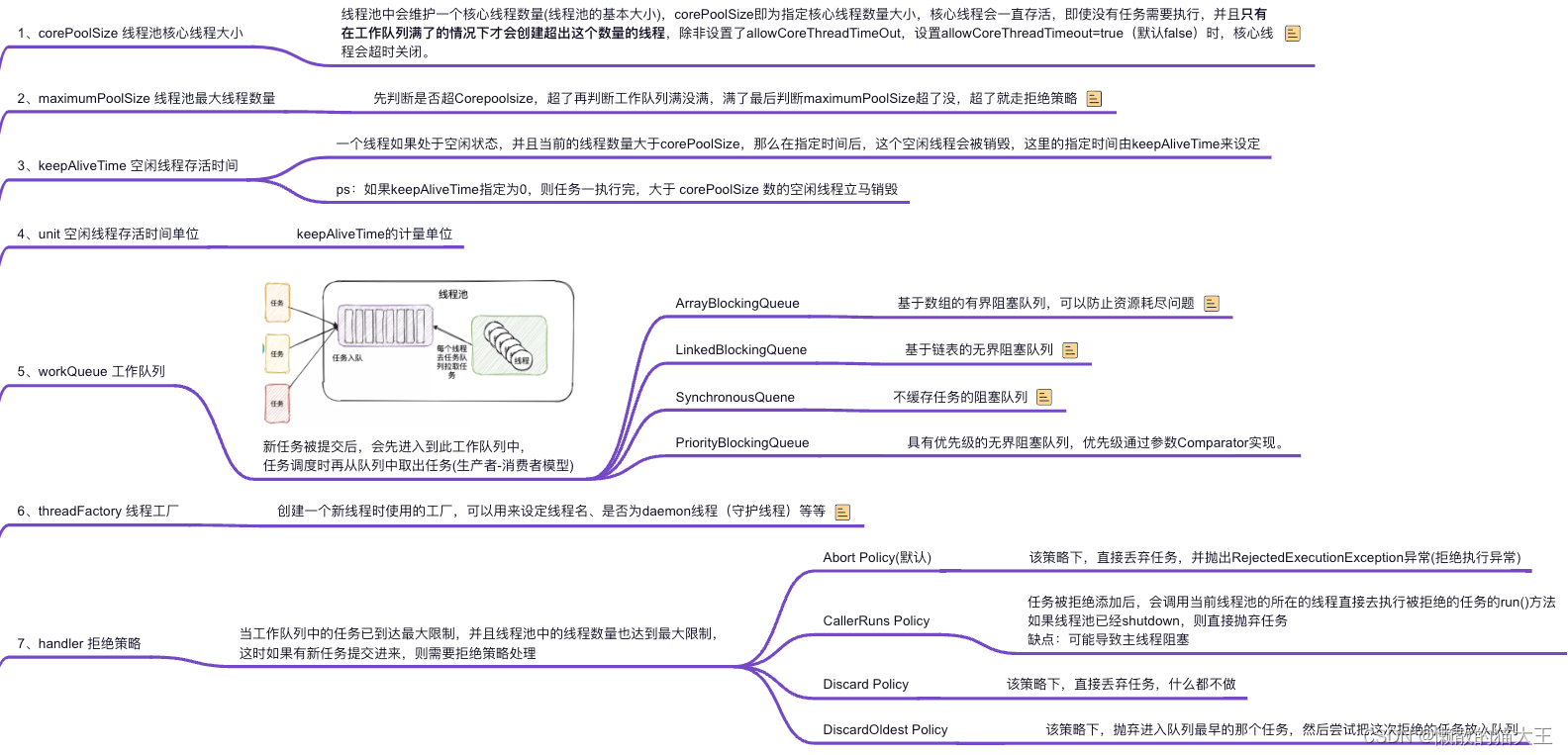Click the '该策略下，直接丢弃任务，什么都不做' text
The width and height of the screenshot is (1568, 755).
[1122, 685]
